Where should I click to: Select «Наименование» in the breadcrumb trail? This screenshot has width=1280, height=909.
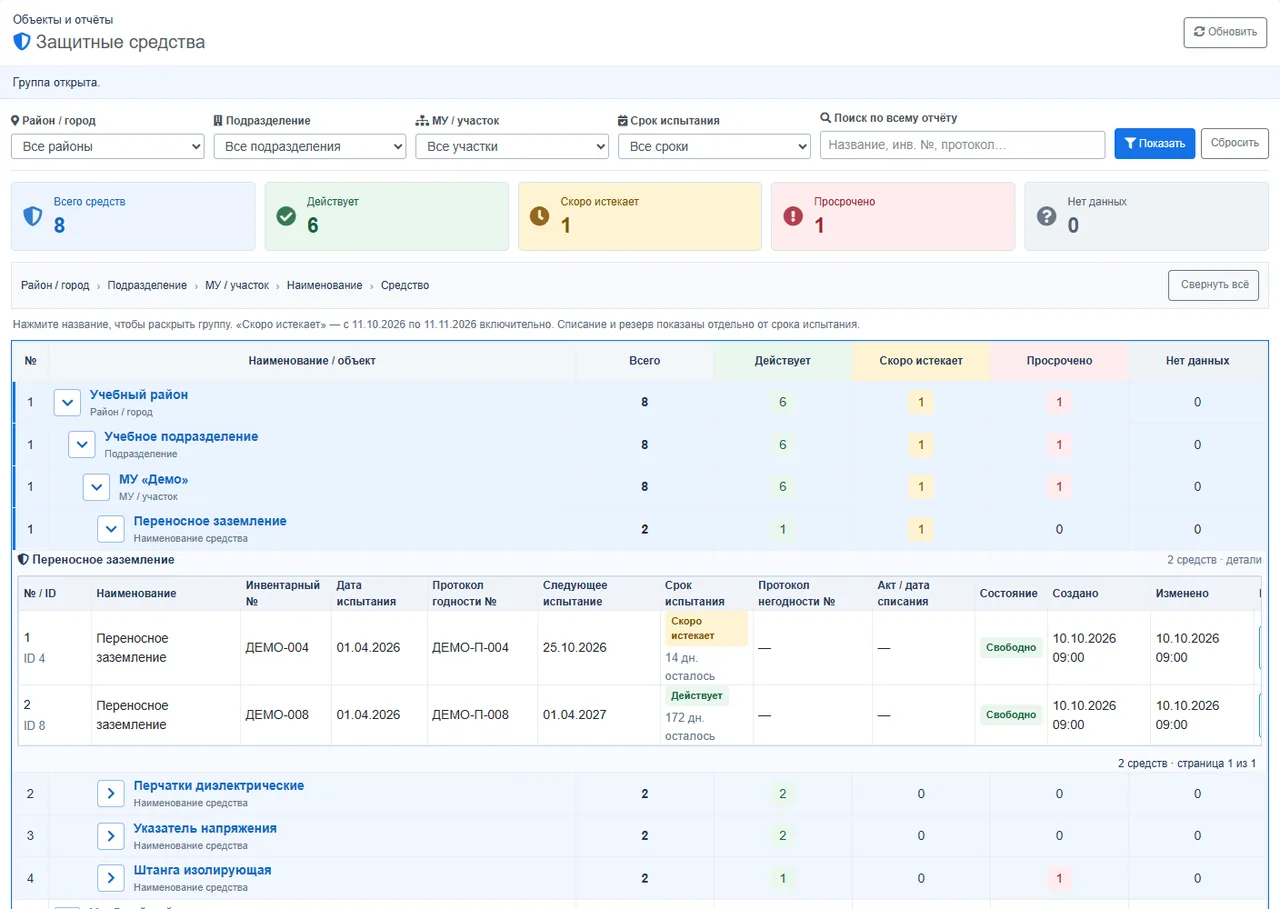pos(325,286)
